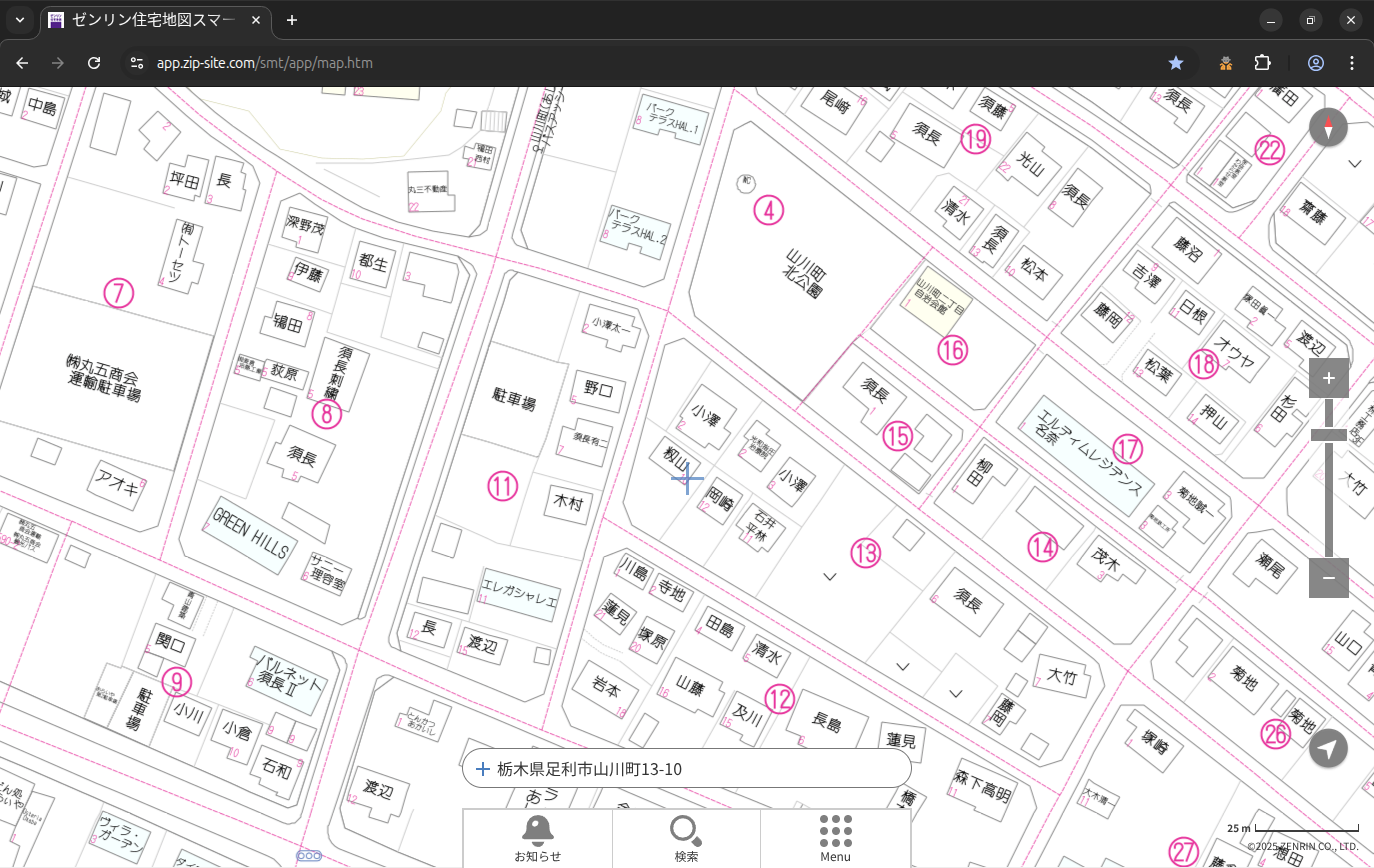
Task: Open the Chrome profile avatar icon
Action: 1316,63
